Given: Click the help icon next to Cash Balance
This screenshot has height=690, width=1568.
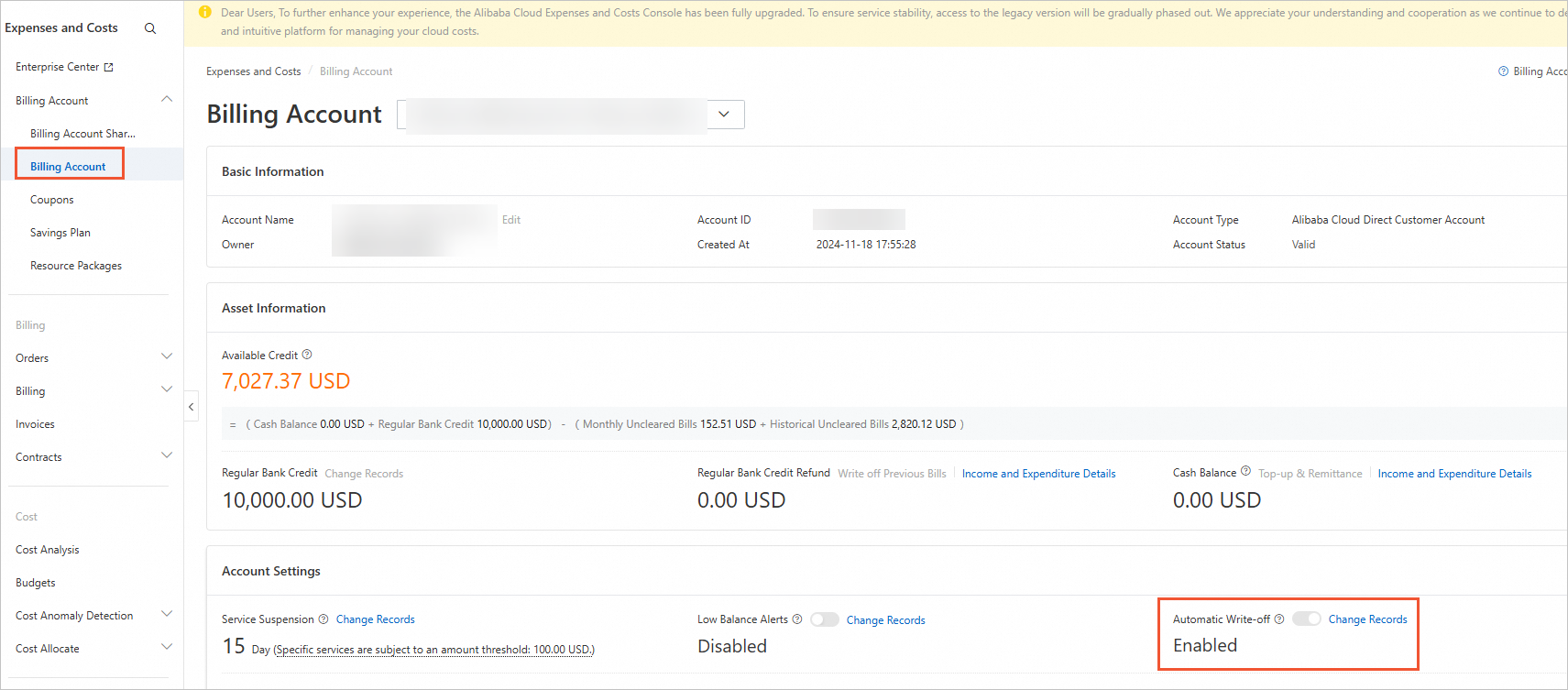Looking at the screenshot, I should [1245, 472].
